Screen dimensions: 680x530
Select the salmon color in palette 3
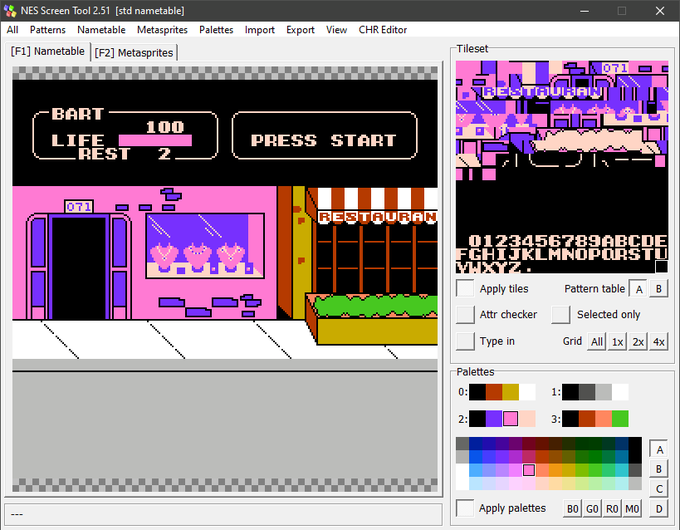[604, 419]
